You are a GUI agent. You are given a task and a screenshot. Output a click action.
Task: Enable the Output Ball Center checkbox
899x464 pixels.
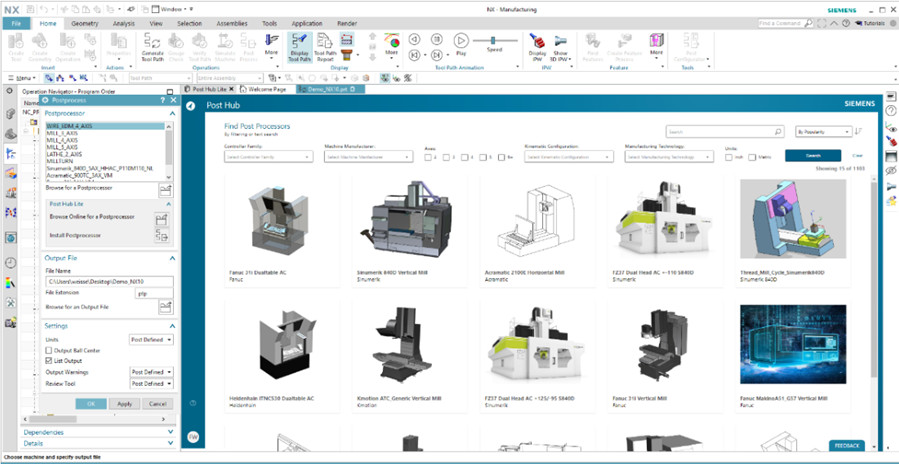(50, 350)
